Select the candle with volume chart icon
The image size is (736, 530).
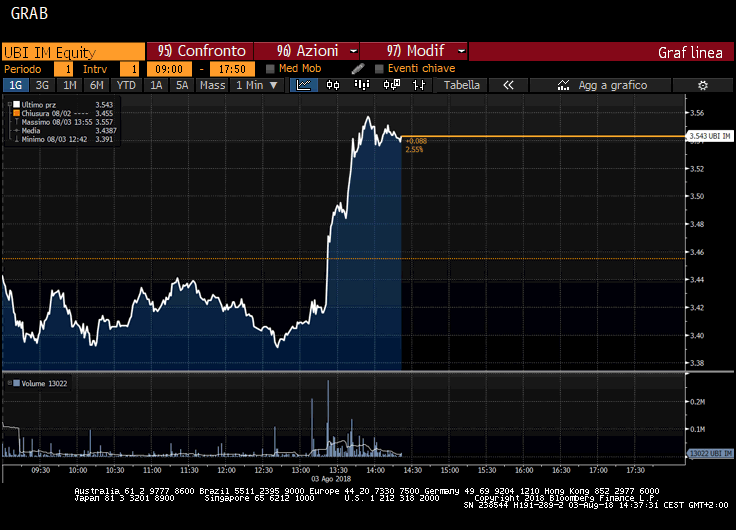[391, 85]
